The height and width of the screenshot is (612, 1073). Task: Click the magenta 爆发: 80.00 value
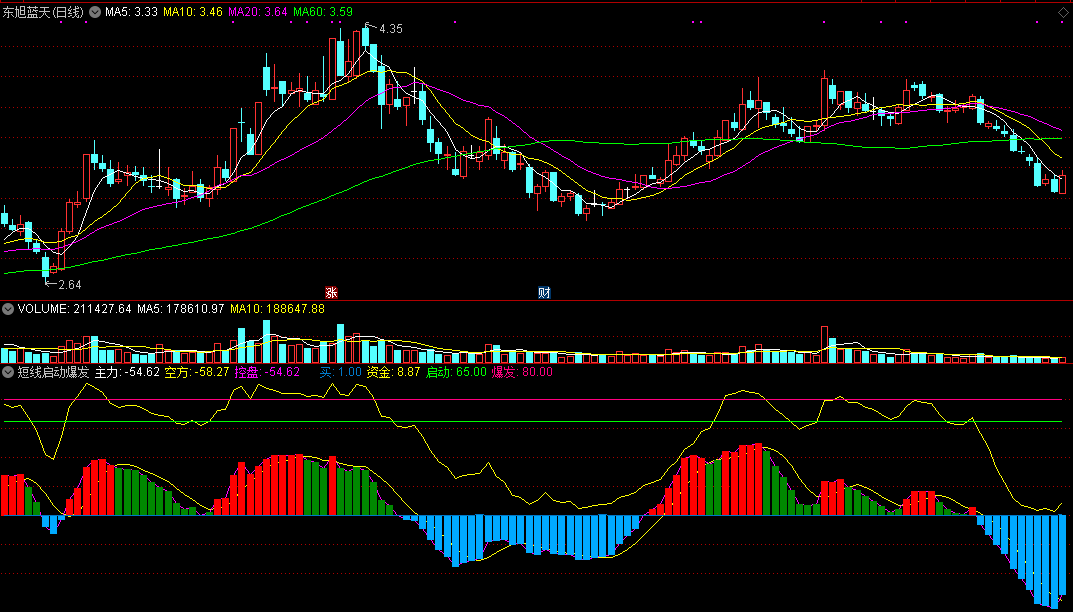coord(522,372)
